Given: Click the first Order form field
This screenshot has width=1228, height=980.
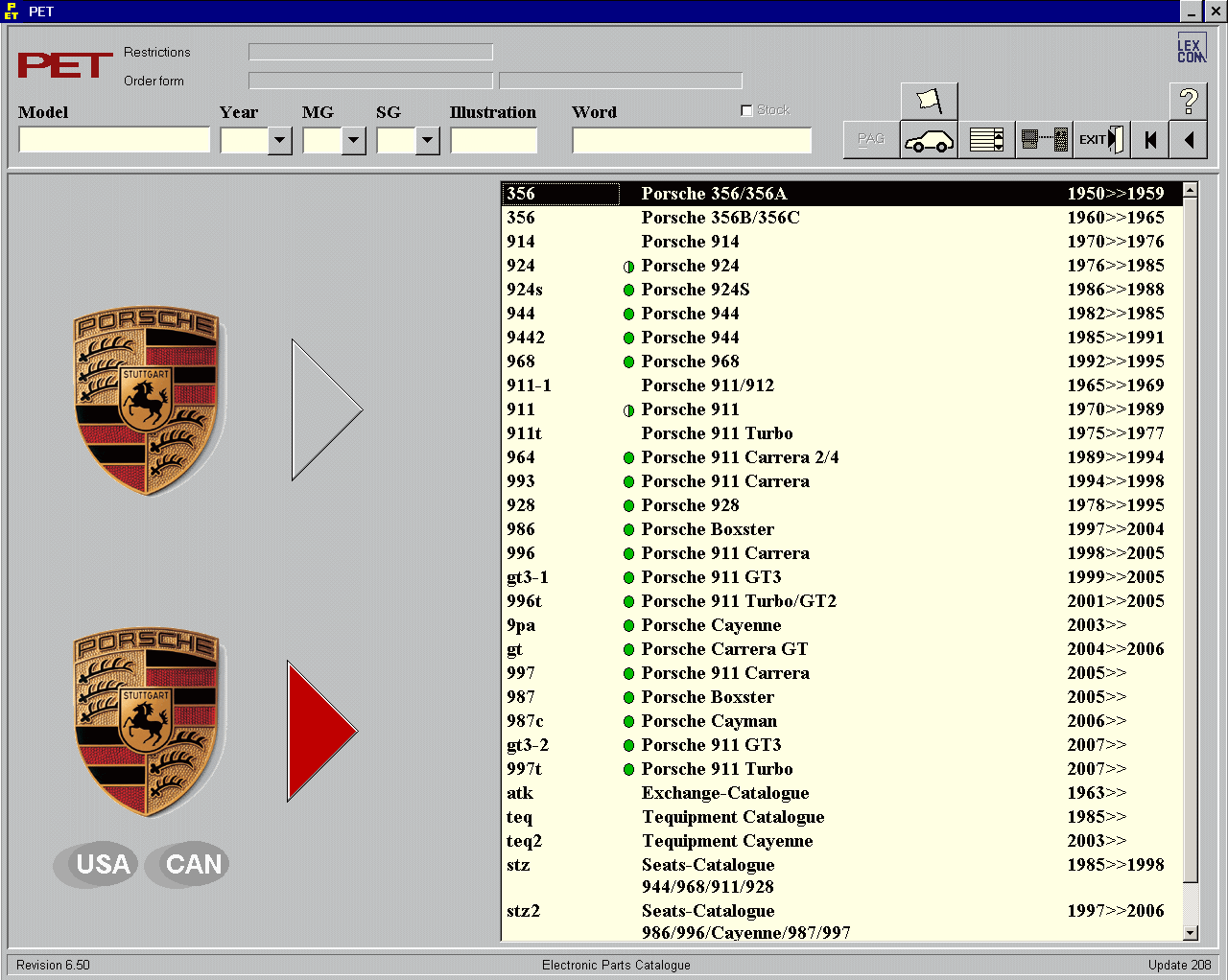Looking at the screenshot, I should coord(370,81).
